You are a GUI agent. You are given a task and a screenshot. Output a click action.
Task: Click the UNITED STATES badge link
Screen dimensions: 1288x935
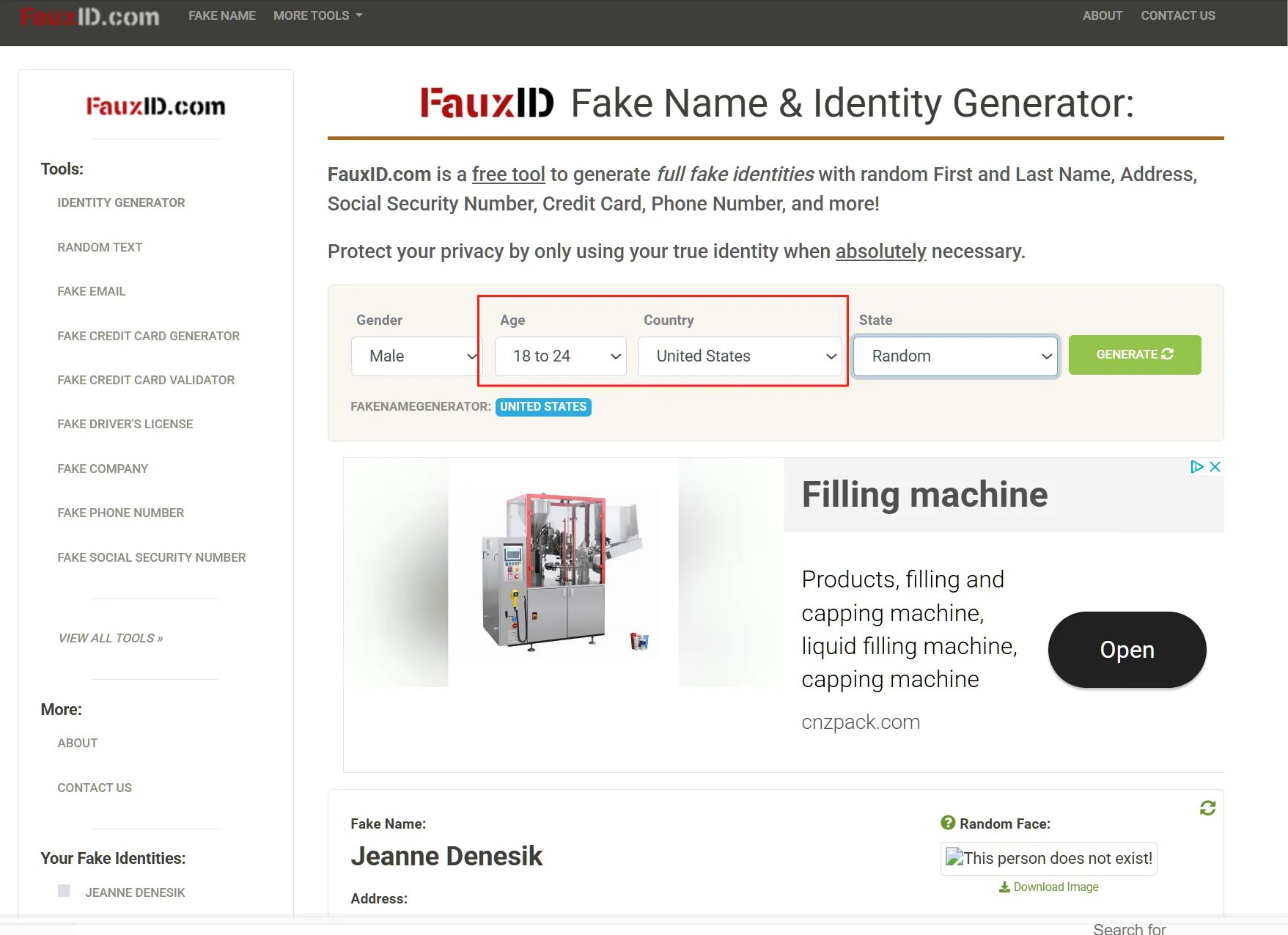(543, 406)
